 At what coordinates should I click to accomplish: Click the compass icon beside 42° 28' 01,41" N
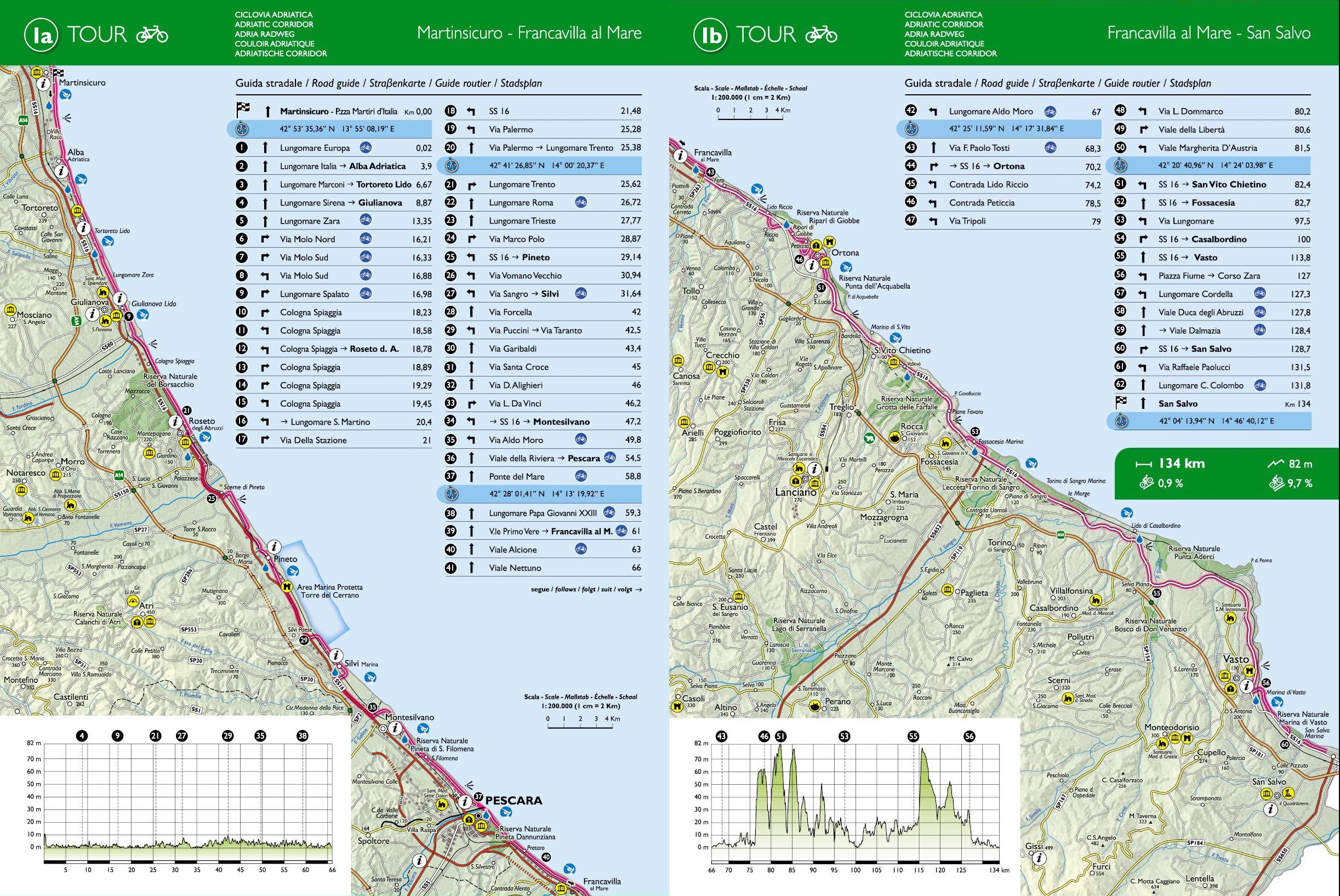(x=452, y=494)
